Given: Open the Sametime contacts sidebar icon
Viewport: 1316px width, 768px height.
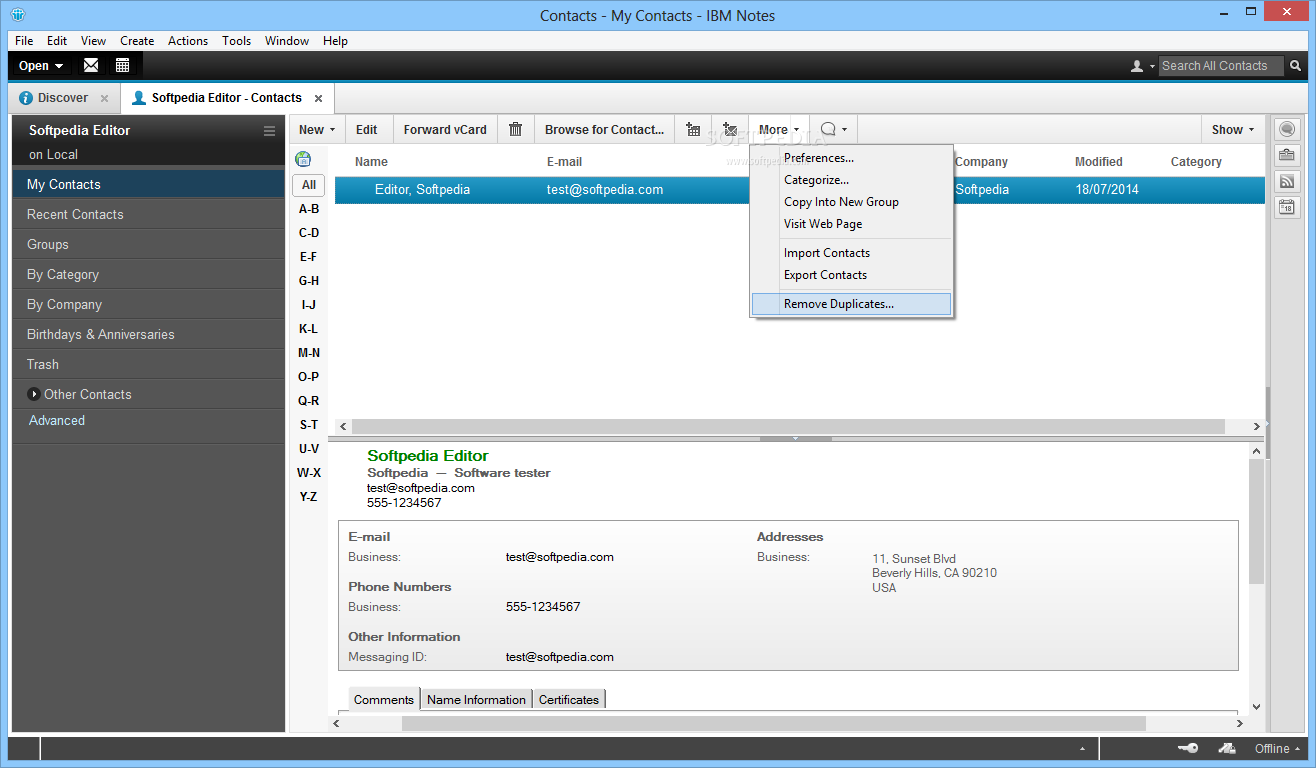Looking at the screenshot, I should [1286, 129].
